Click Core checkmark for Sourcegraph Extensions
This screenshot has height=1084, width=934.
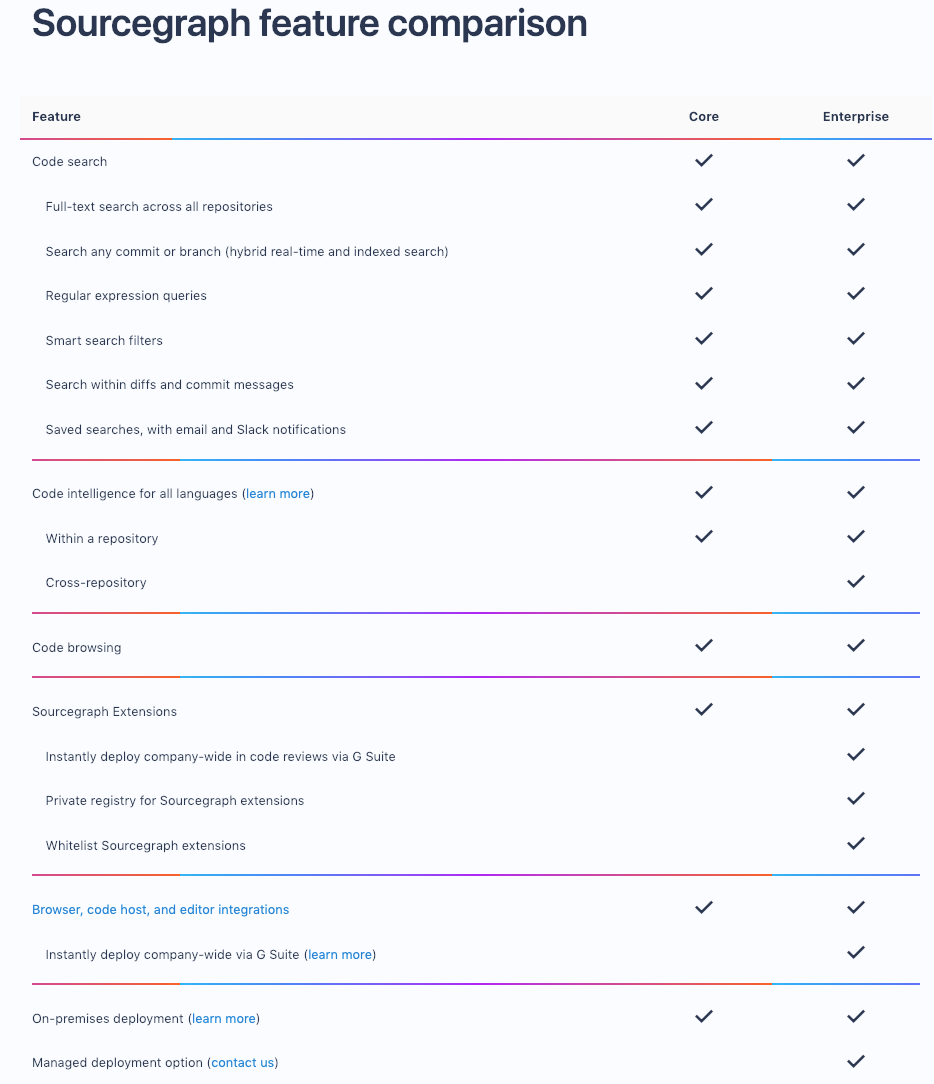tap(704, 710)
